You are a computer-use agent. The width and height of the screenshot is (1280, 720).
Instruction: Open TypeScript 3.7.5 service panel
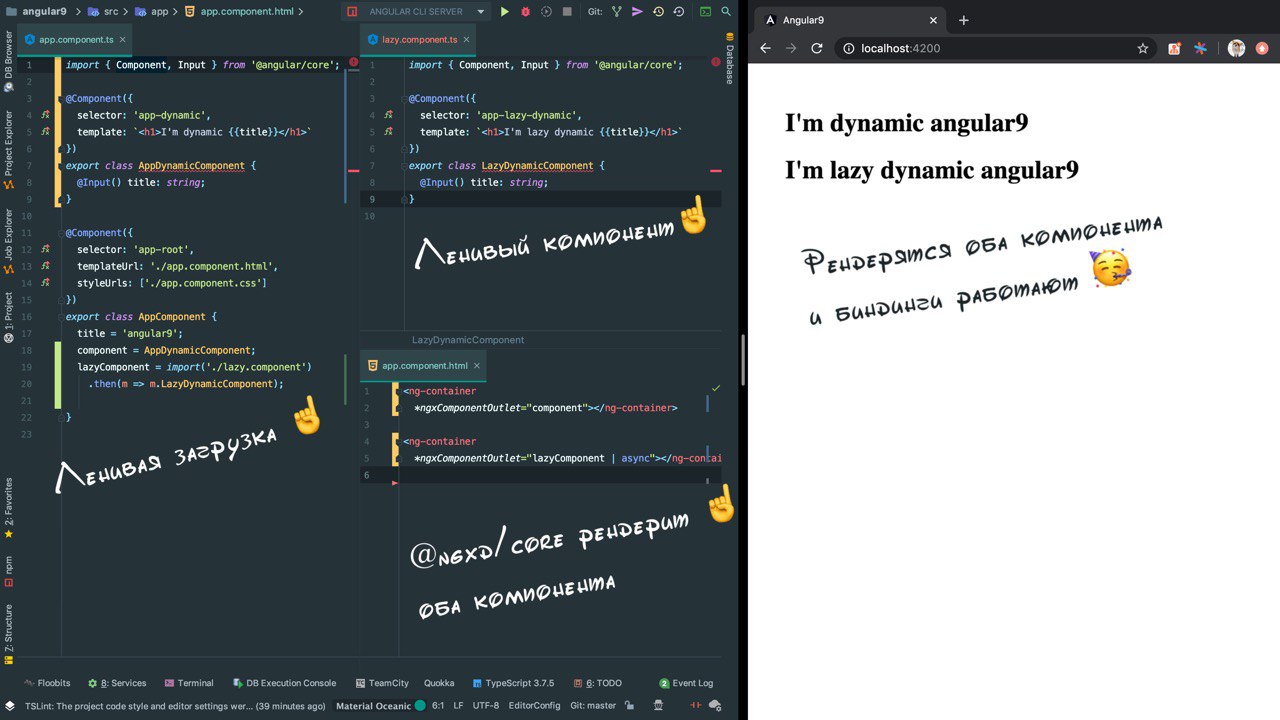(513, 683)
